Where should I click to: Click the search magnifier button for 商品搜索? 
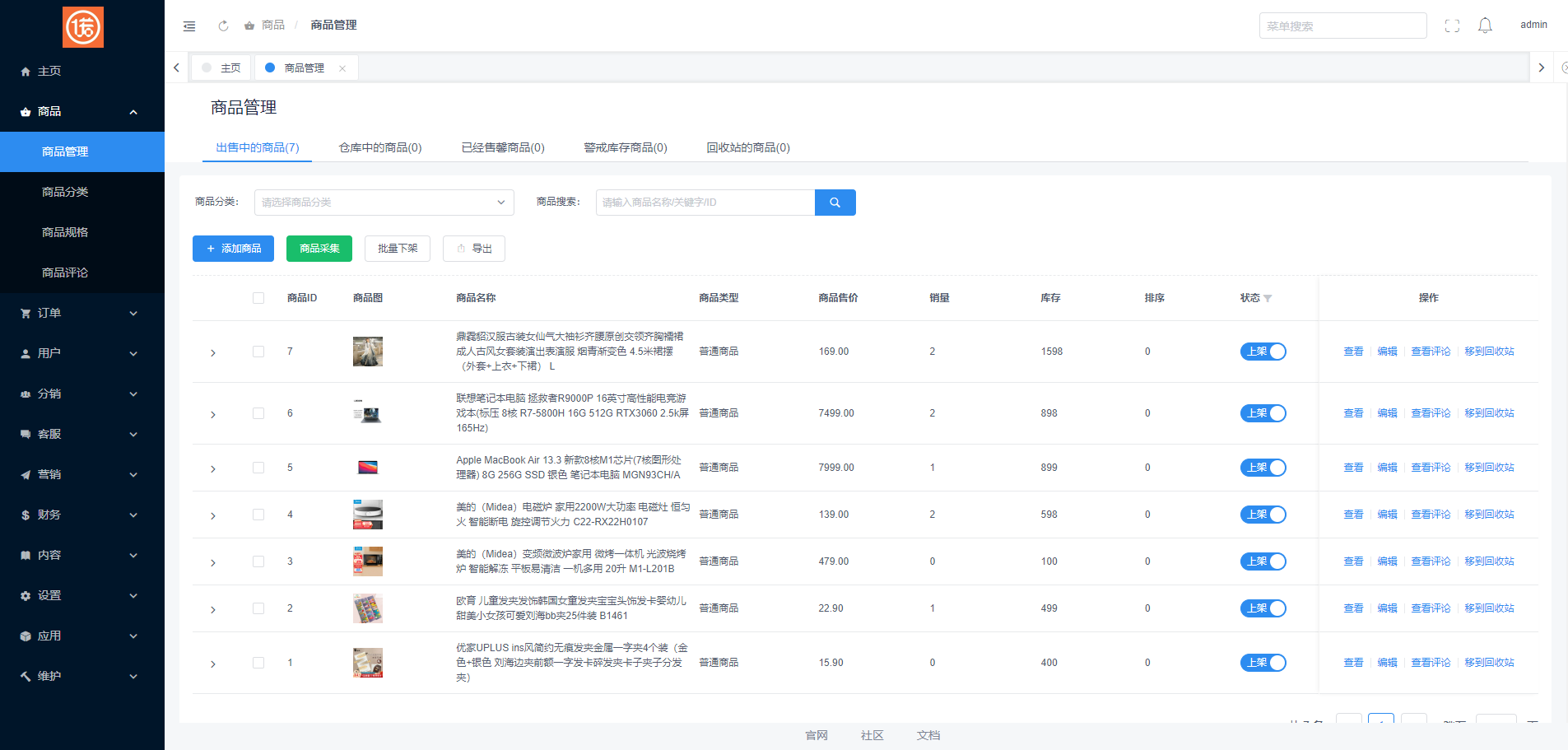coord(835,202)
